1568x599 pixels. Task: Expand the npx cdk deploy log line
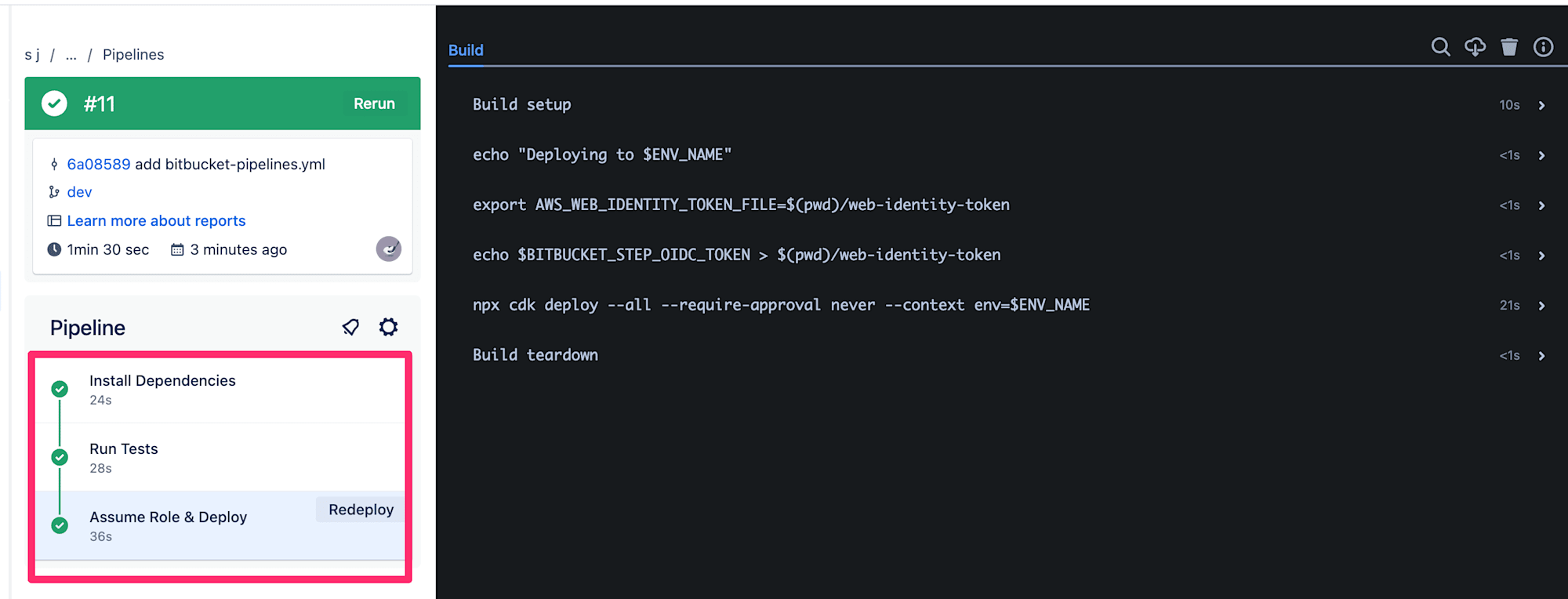(1007, 306)
